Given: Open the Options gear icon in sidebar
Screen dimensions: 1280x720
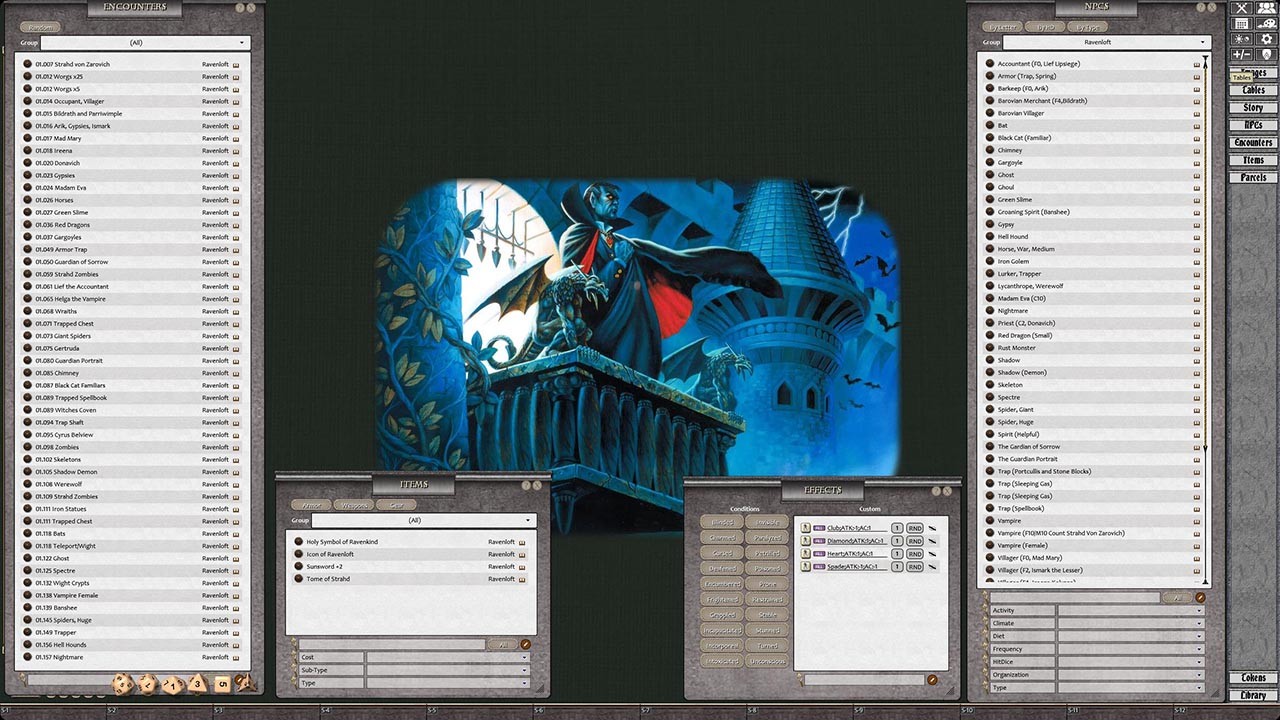Looking at the screenshot, I should point(1267,38).
